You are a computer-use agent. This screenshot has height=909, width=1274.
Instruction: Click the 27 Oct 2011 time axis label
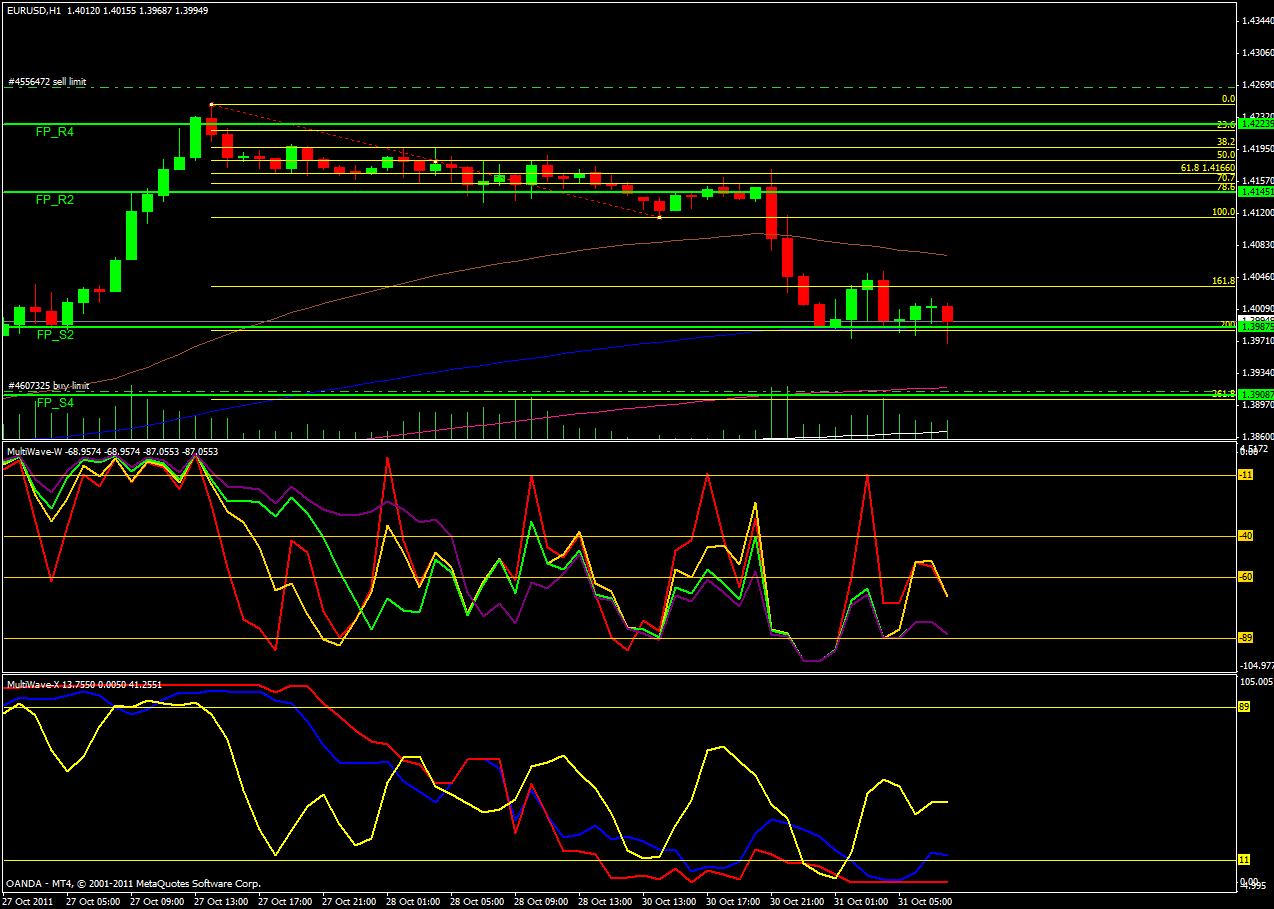coord(29,901)
